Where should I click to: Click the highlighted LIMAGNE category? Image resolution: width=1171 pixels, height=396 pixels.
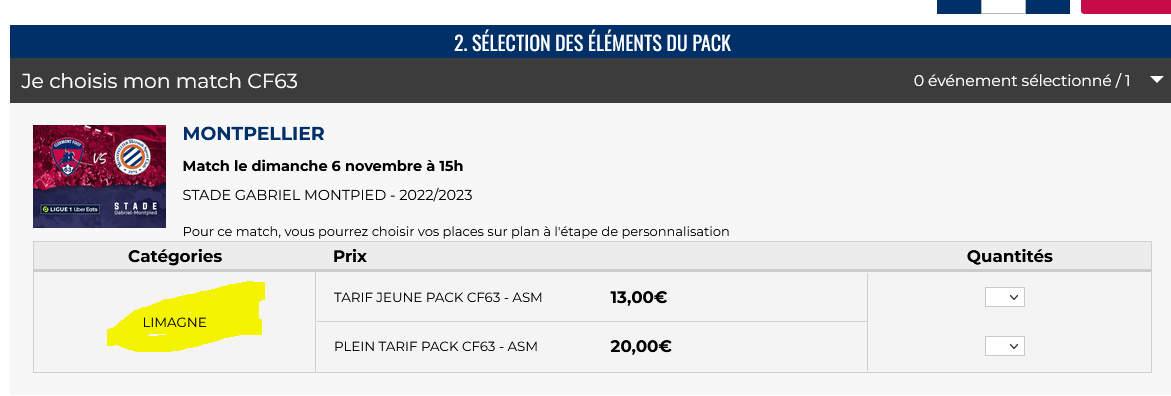pos(175,322)
